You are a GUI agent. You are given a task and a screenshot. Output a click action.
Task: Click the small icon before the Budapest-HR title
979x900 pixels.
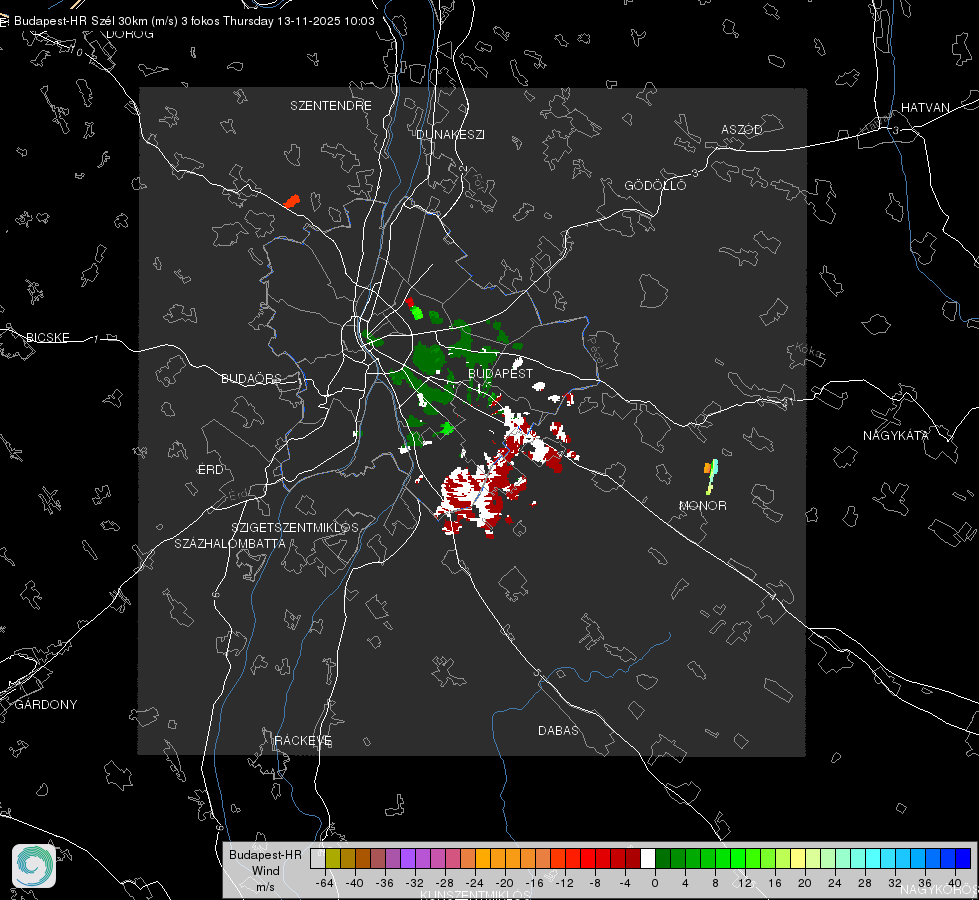coord(4,21)
